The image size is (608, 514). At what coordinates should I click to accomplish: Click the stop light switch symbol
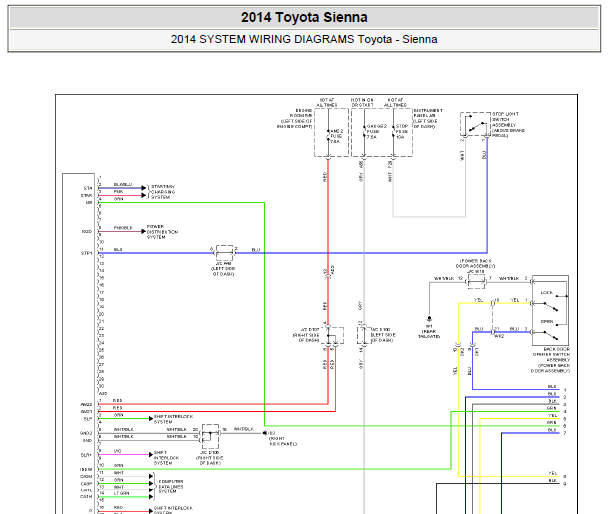475,124
